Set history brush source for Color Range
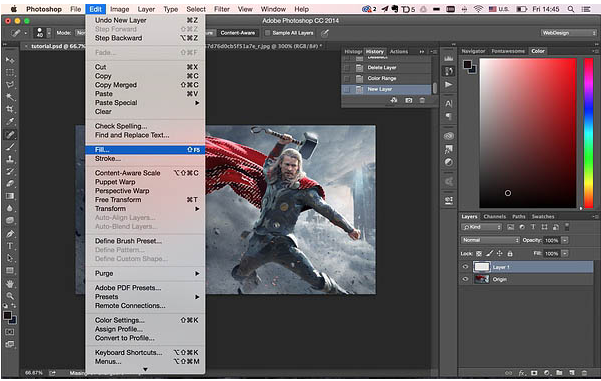This screenshot has height=381, width=601. 347,78
